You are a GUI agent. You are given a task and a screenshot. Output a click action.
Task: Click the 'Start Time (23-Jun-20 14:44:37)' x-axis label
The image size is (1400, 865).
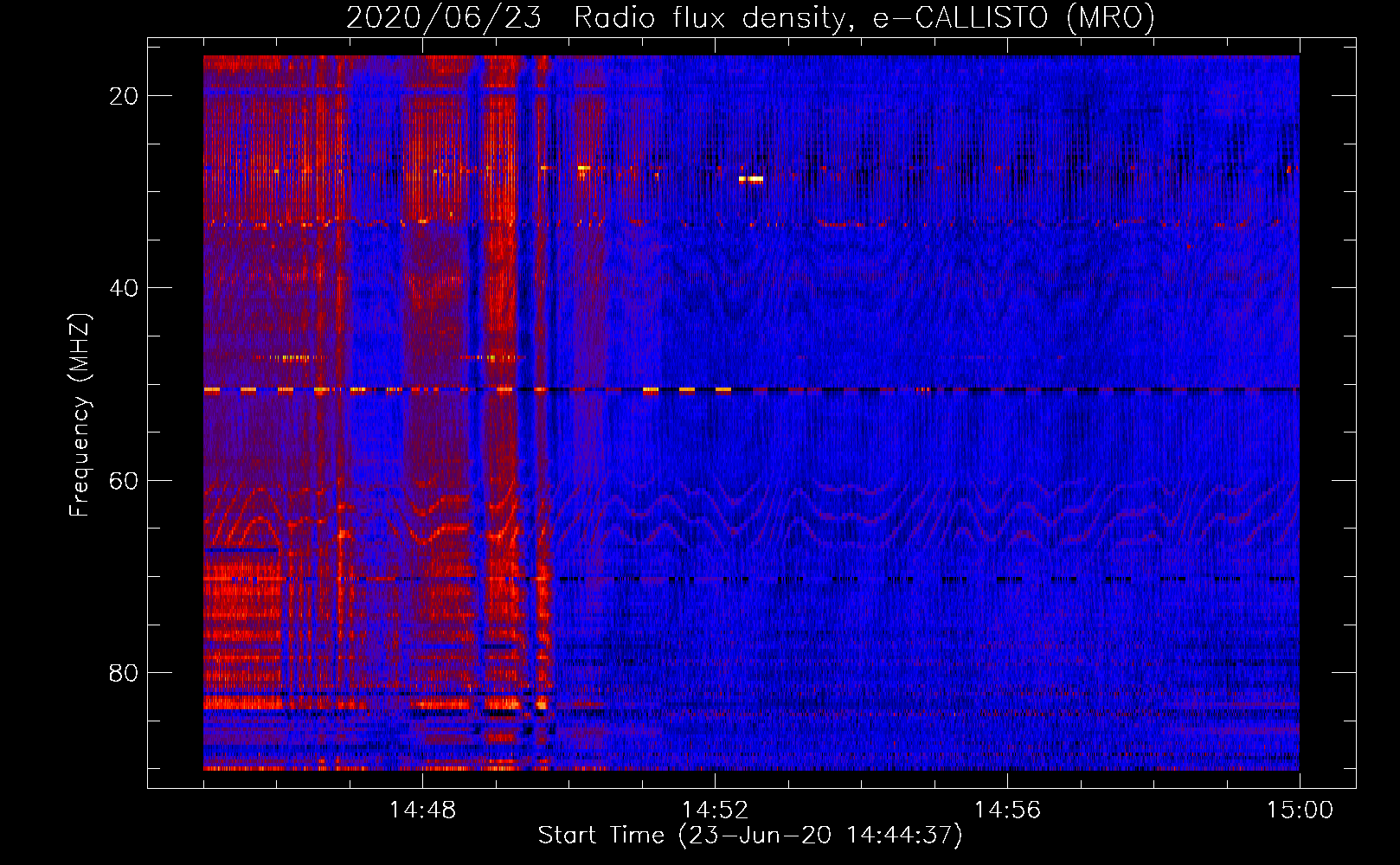pyautogui.click(x=749, y=836)
